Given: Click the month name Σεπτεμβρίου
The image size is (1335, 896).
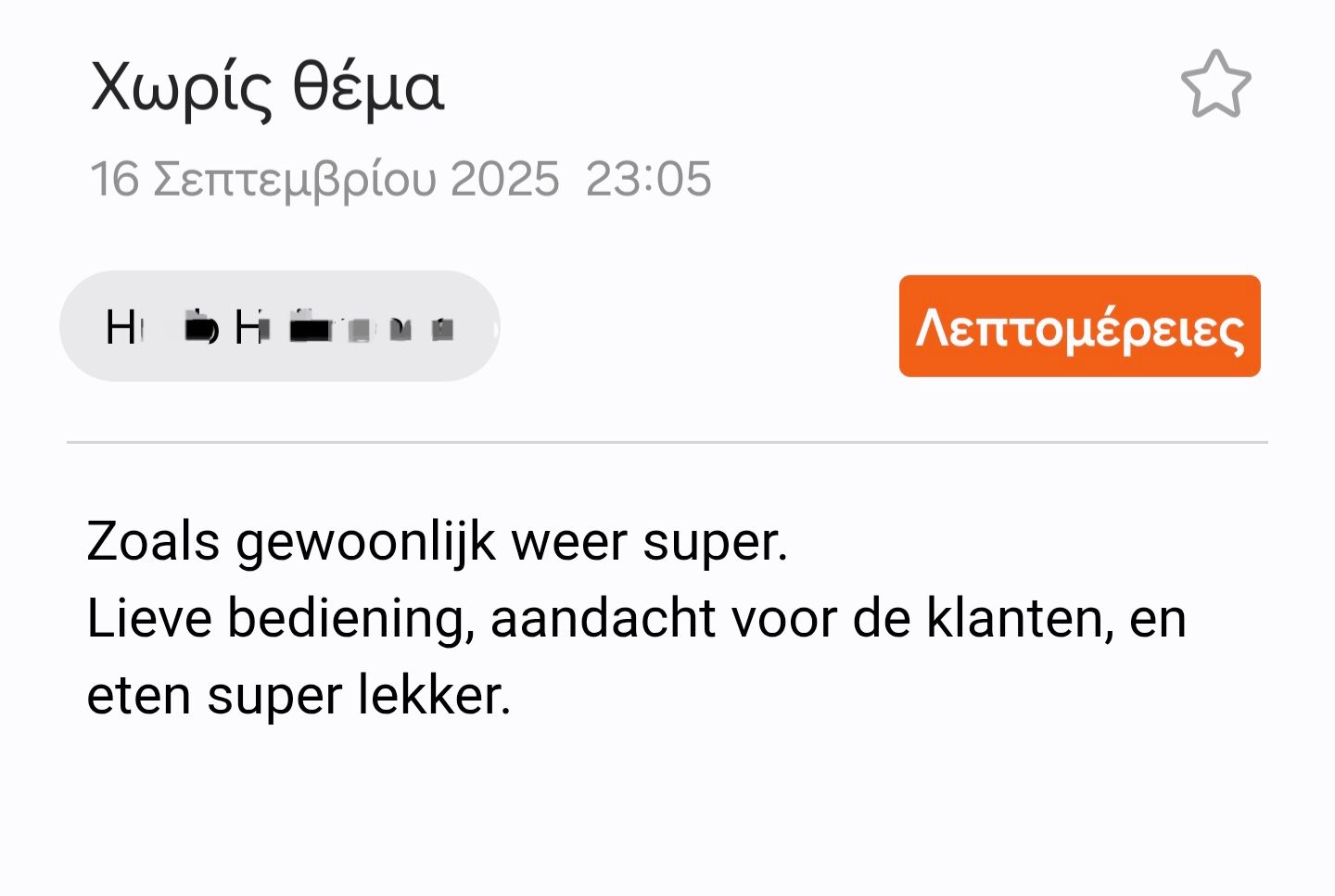Looking at the screenshot, I should [x=294, y=179].
